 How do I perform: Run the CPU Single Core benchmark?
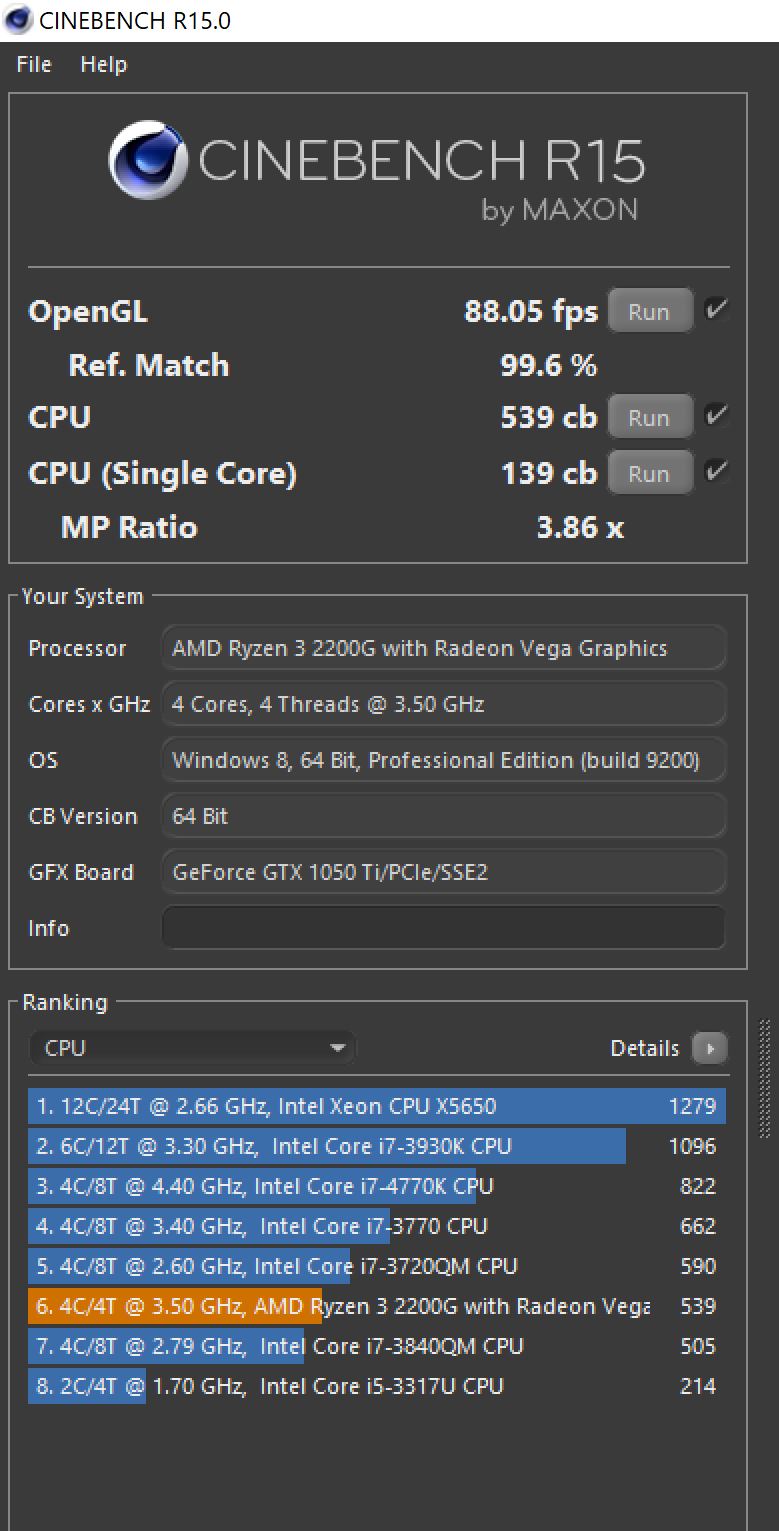click(x=650, y=473)
